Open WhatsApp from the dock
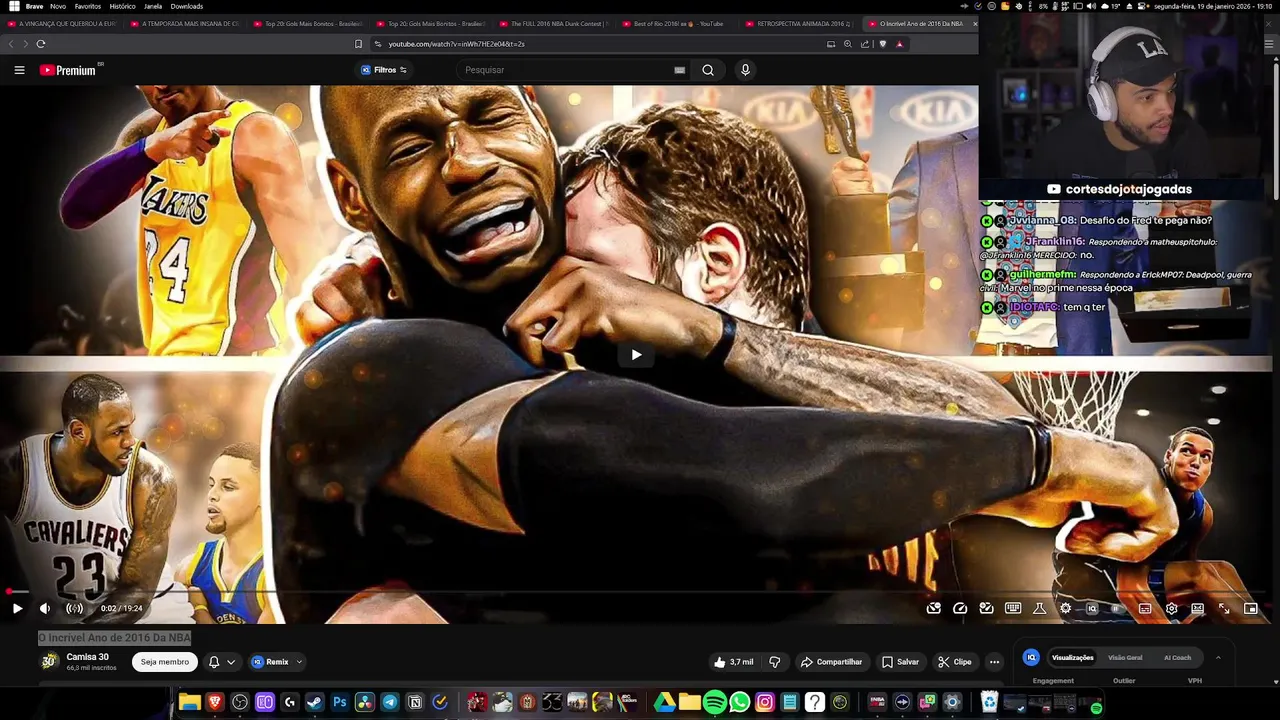Screen dimensions: 1280x720 coord(739,703)
